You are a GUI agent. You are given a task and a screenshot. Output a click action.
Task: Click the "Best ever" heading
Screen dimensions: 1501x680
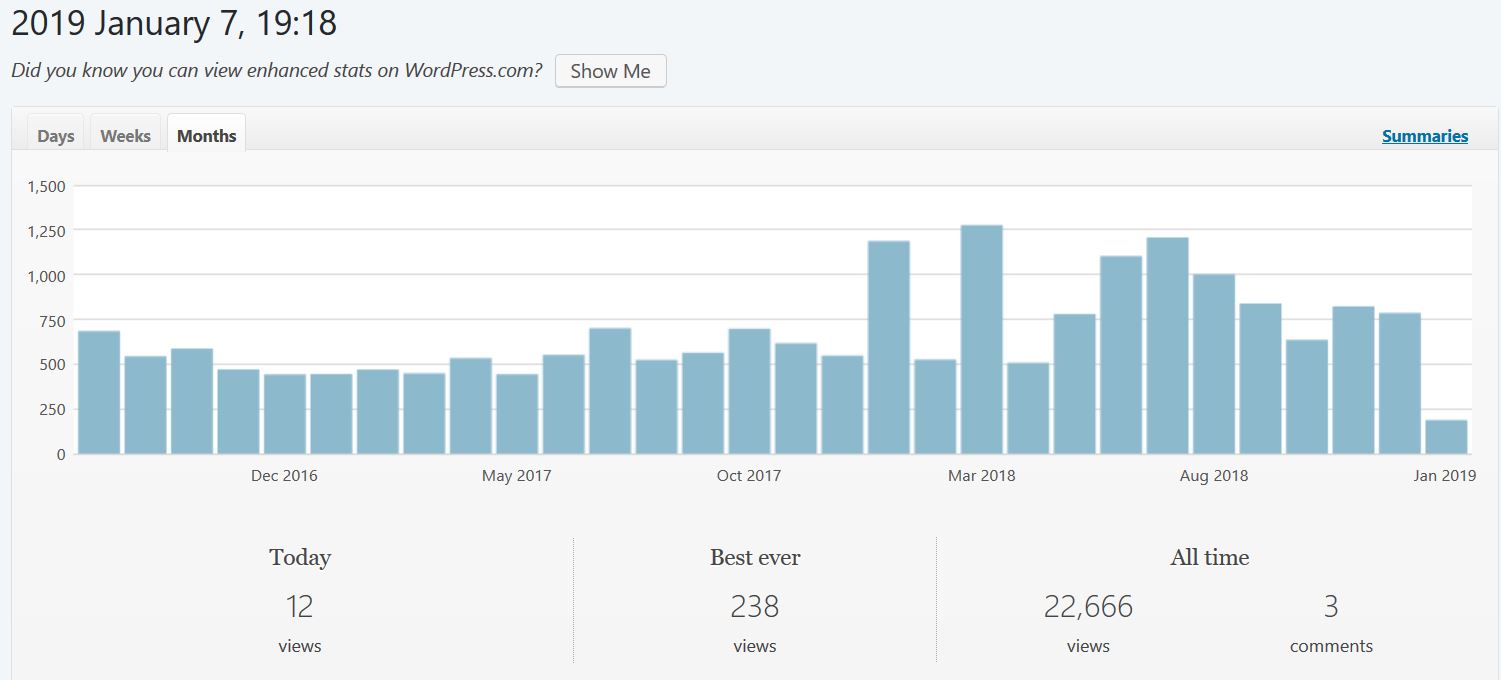(x=755, y=558)
